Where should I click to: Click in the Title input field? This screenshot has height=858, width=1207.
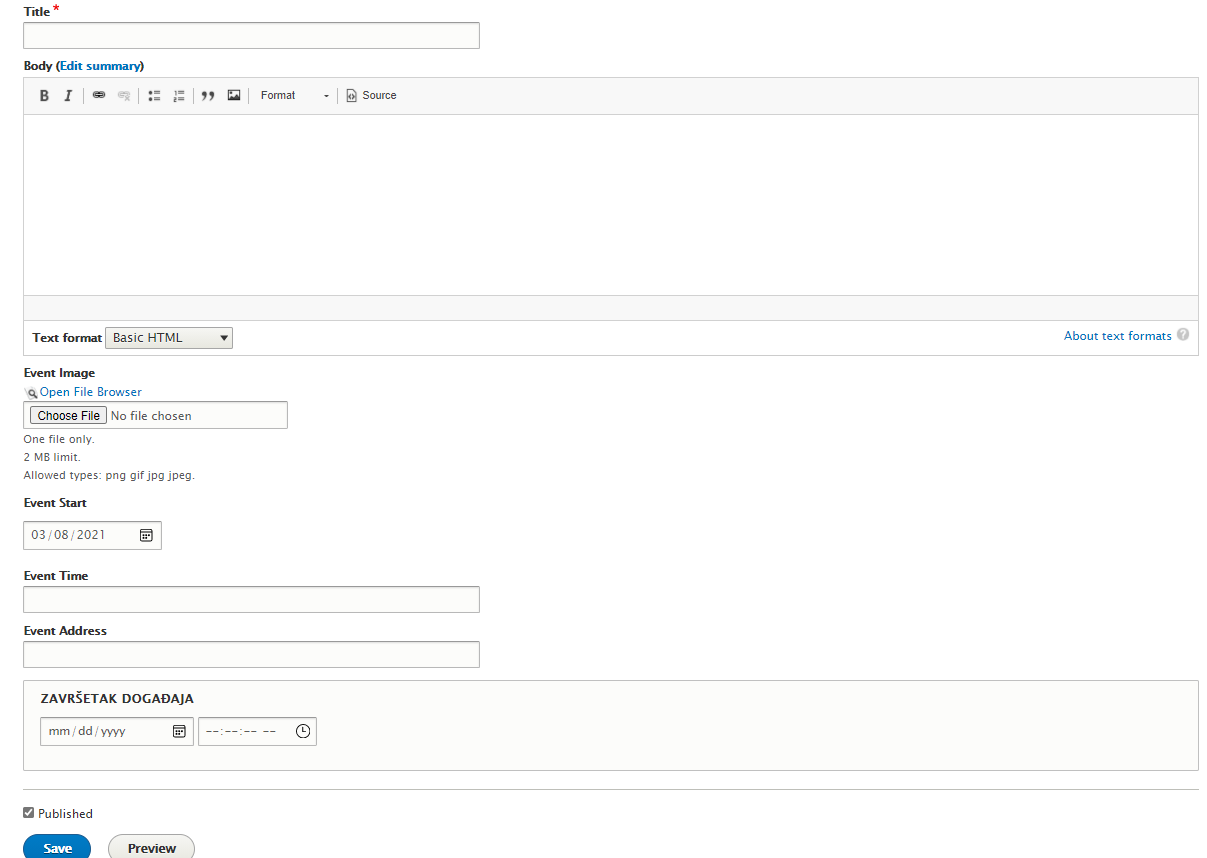[x=251, y=36]
